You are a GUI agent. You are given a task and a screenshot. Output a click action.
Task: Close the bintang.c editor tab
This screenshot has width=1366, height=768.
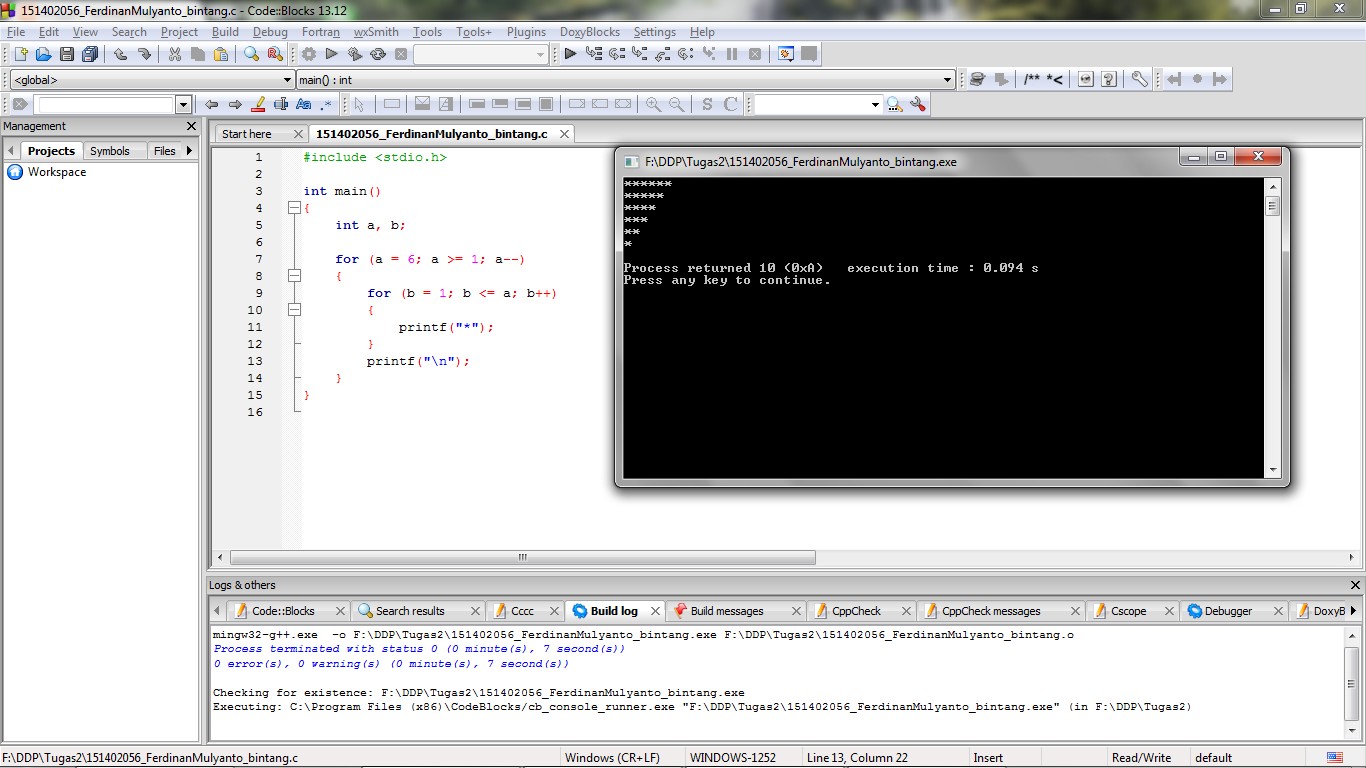565,134
